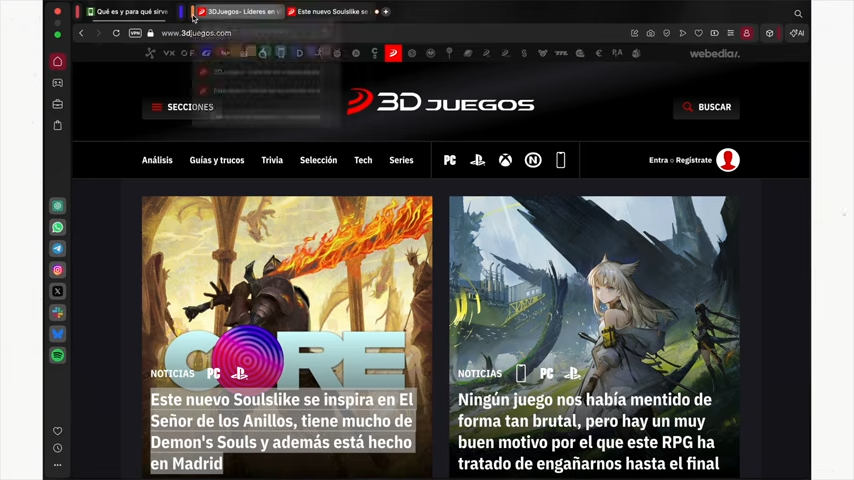Take a snapshot with the camera icon
This screenshot has height=480, width=854.
point(651,33)
